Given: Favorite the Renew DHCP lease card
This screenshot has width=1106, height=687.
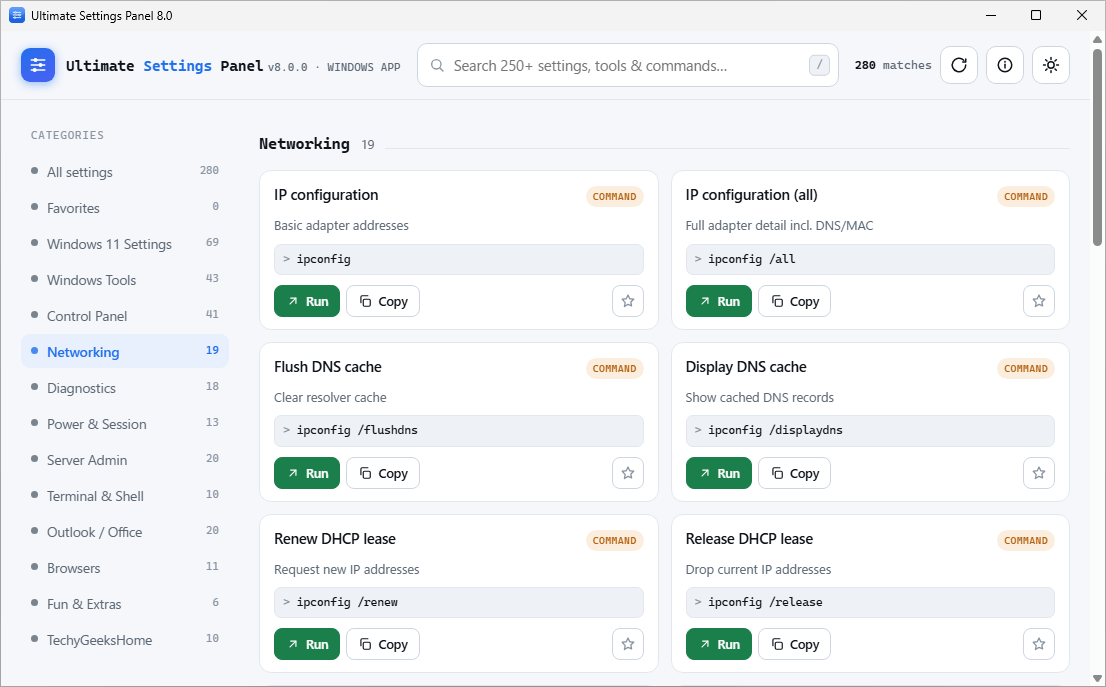Looking at the screenshot, I should tap(628, 644).
